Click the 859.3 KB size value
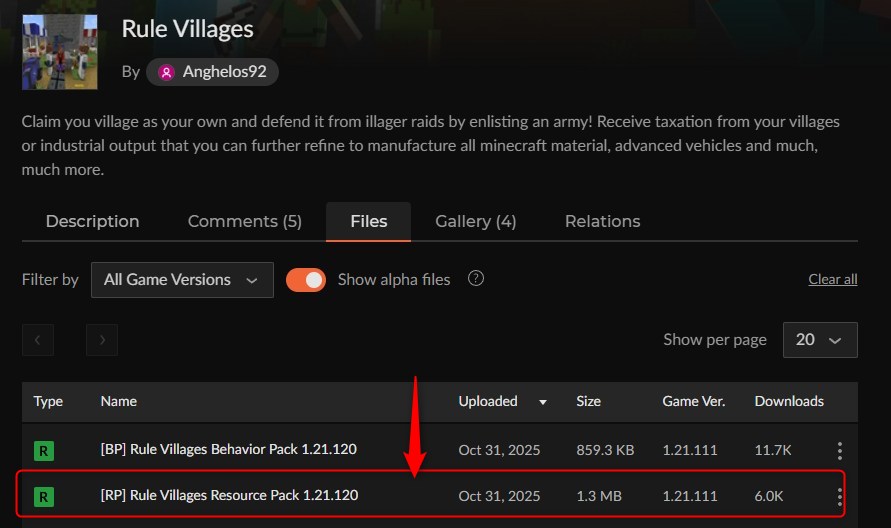Image resolution: width=891 pixels, height=528 pixels. (605, 450)
